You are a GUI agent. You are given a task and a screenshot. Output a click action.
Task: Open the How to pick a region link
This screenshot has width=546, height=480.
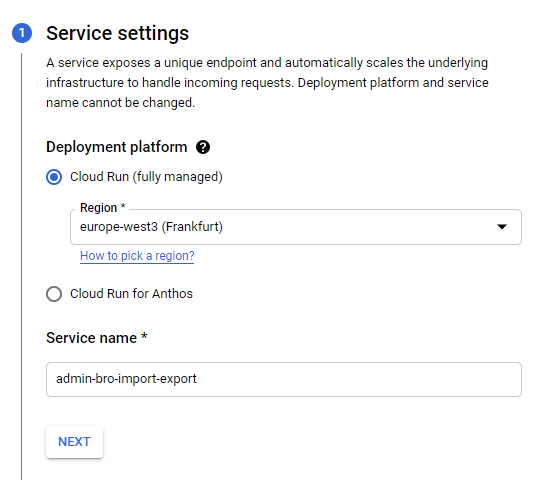(x=137, y=256)
